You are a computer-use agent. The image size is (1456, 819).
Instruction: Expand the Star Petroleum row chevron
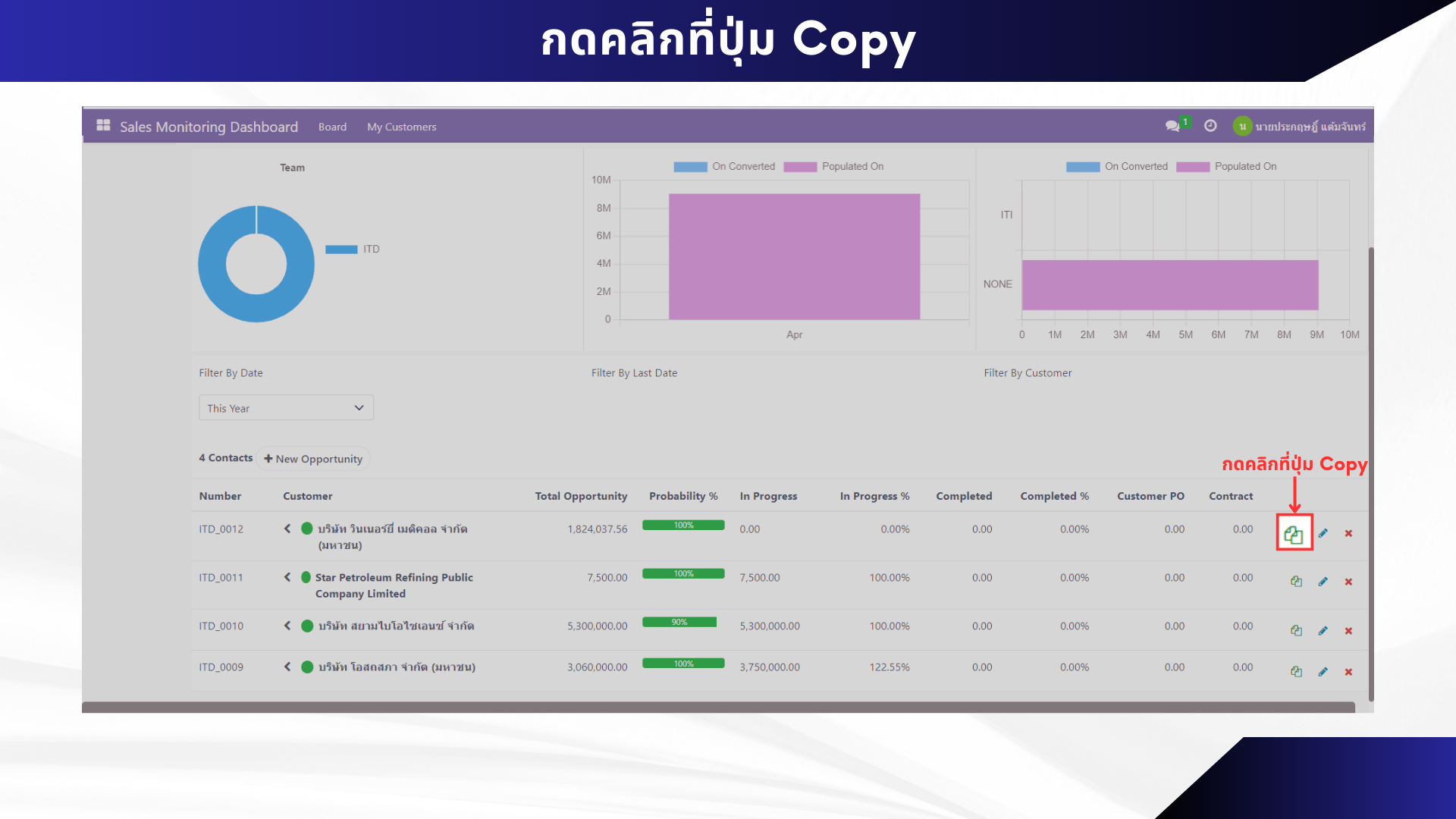click(287, 577)
